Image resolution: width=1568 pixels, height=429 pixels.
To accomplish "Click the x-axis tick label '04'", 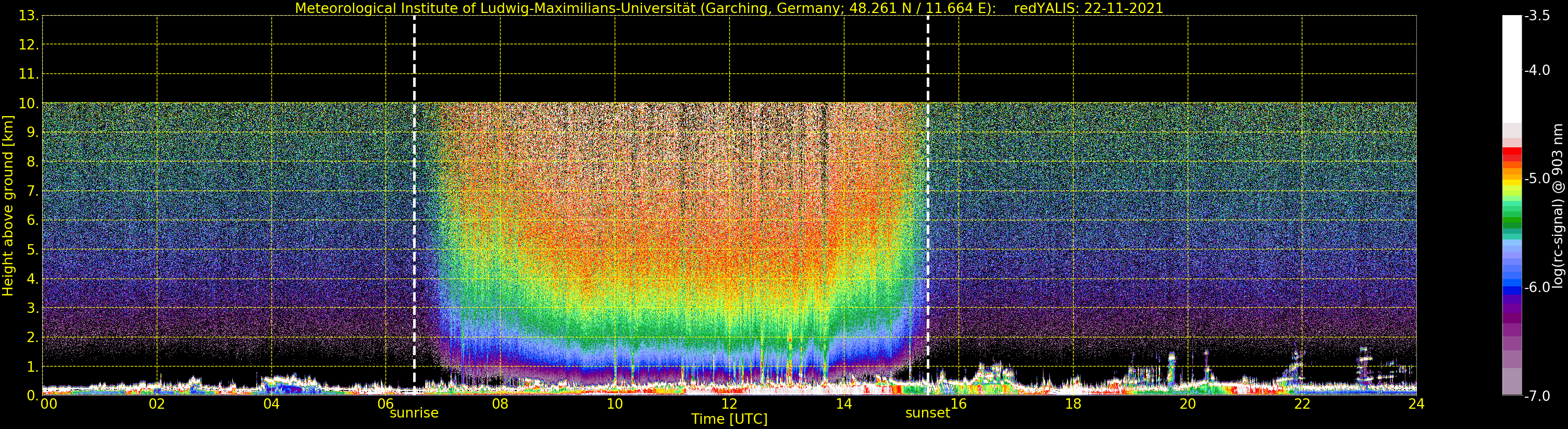I will 271,403.
